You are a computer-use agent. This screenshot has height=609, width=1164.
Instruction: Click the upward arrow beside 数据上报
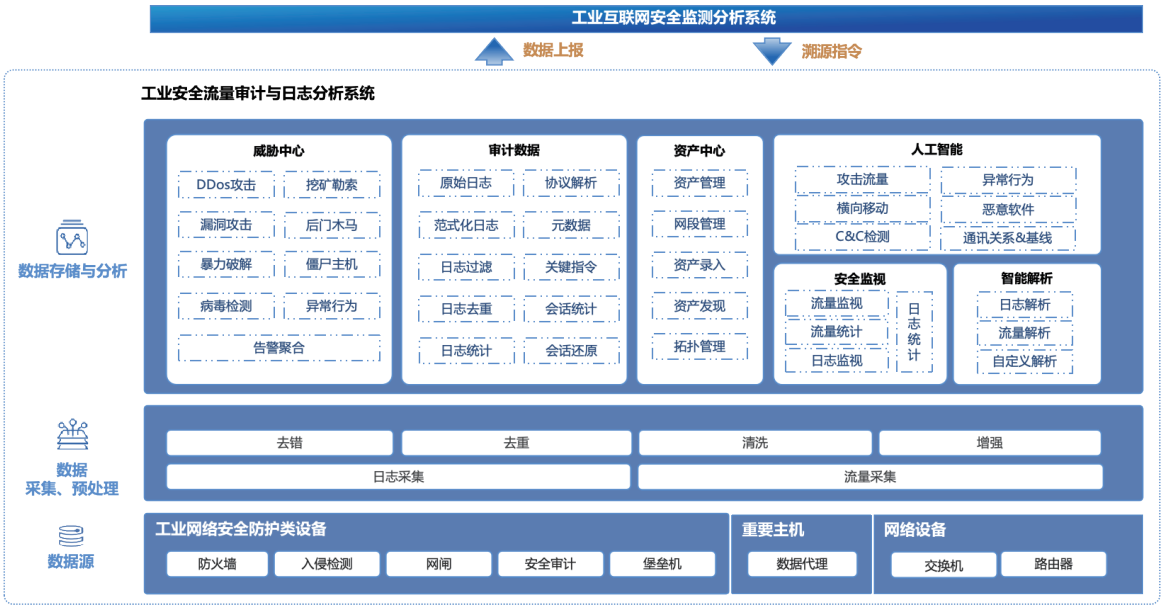[x=493, y=50]
